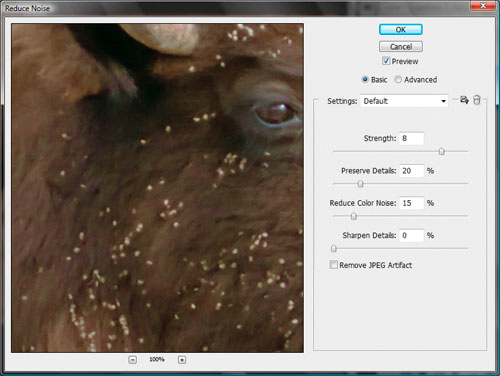Enable Remove JPEG Artifact checkbox
Image resolution: width=500 pixels, height=376 pixels.
[x=333, y=265]
